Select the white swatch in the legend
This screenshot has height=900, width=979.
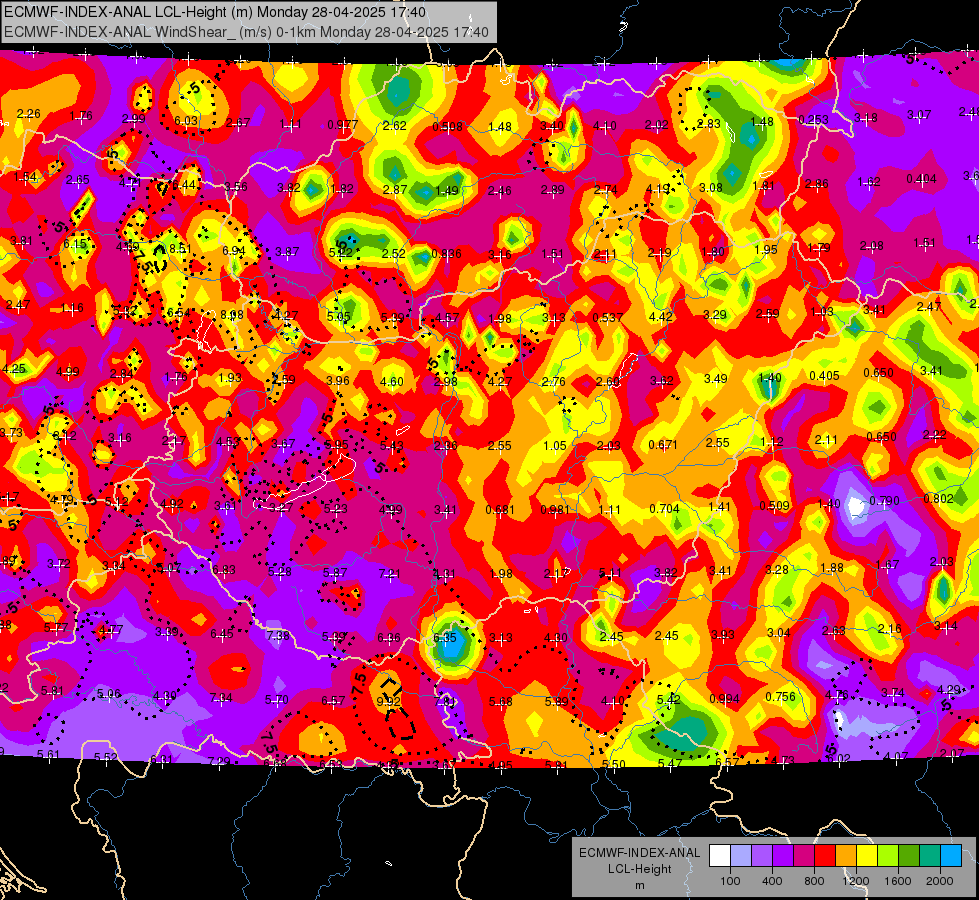click(x=720, y=856)
